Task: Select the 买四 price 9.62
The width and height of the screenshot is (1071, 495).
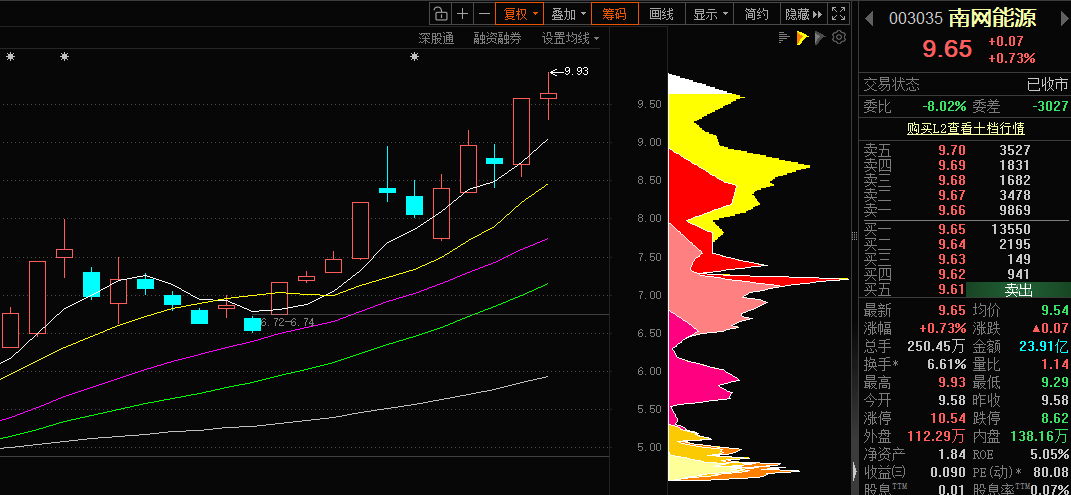Action: (x=951, y=274)
